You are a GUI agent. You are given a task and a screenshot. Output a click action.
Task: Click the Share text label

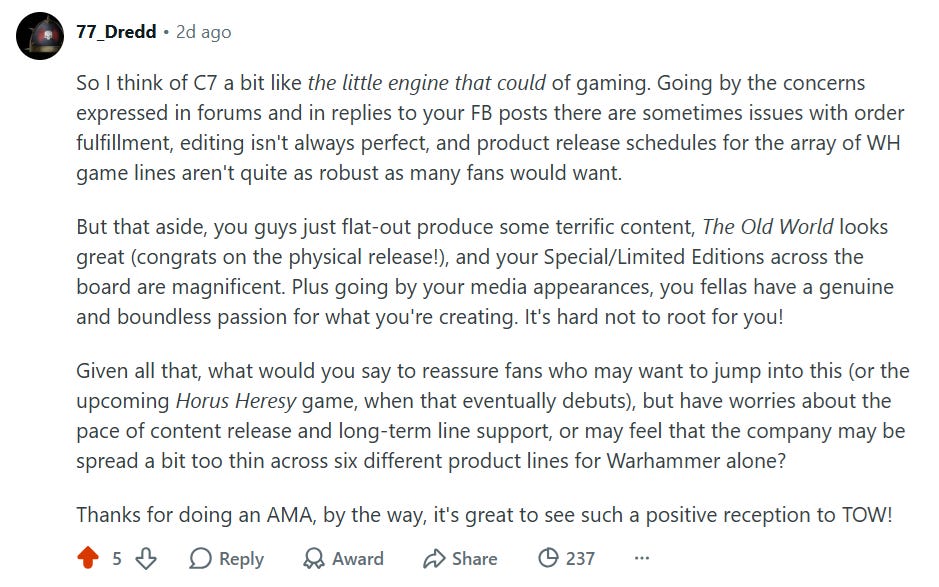click(x=474, y=559)
